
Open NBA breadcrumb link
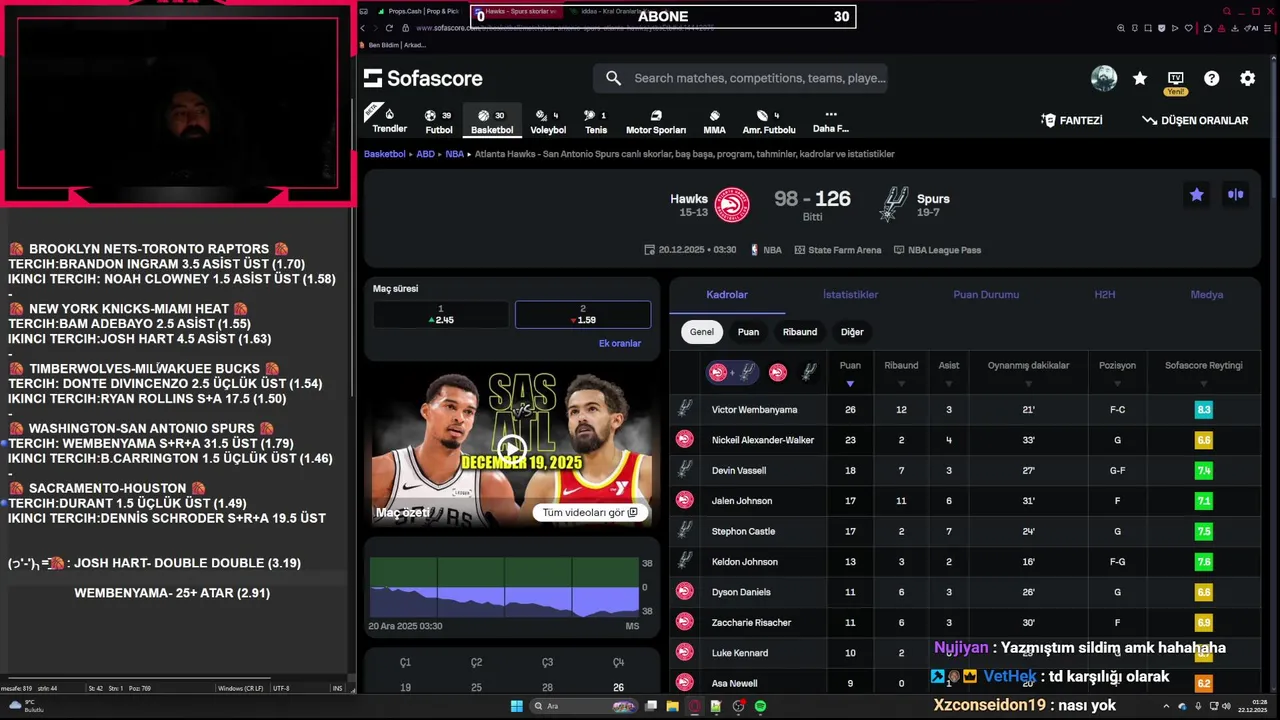tap(455, 154)
